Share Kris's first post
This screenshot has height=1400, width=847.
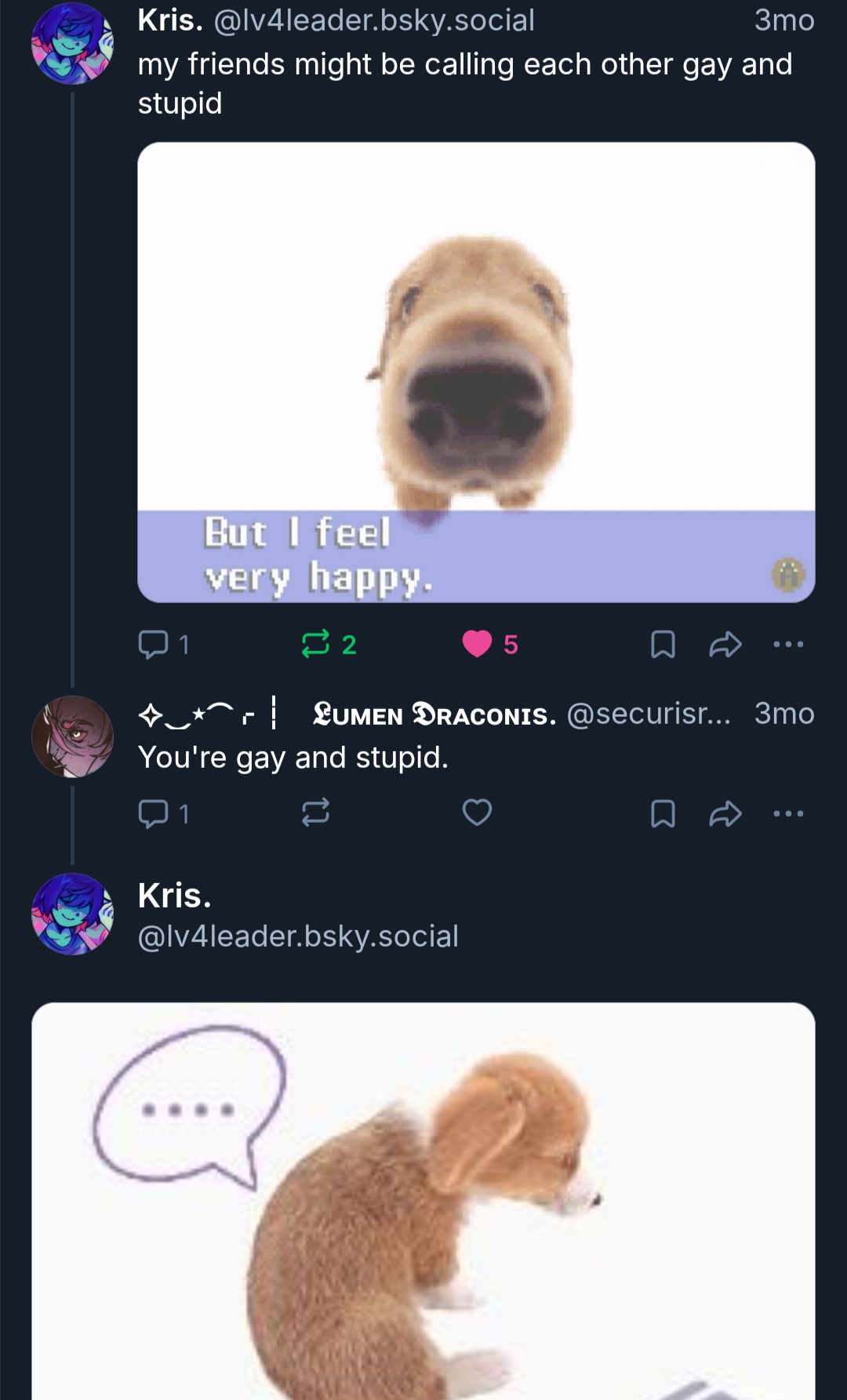(725, 645)
